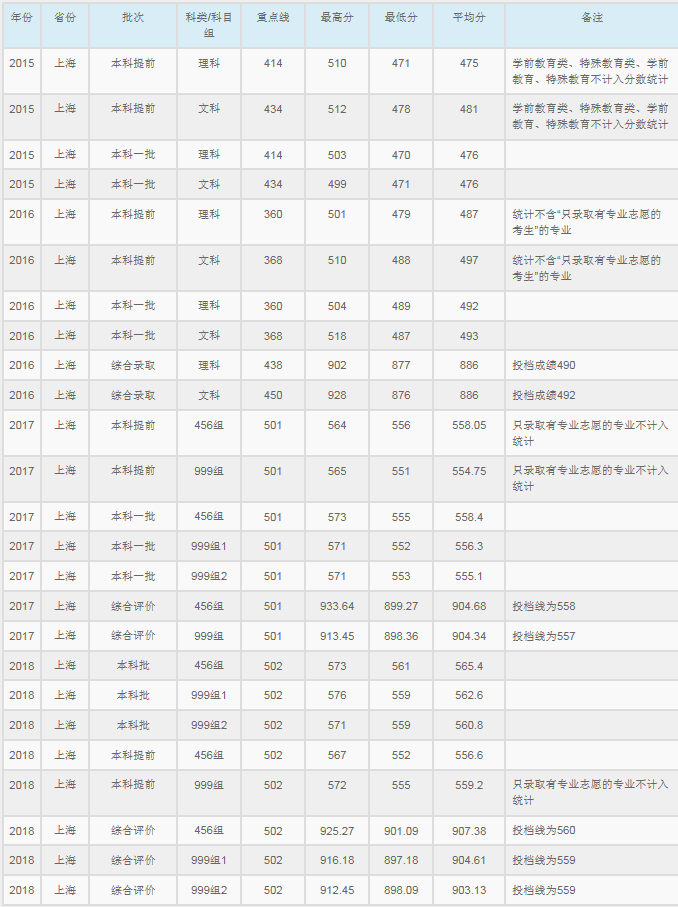678x907 pixels.
Task: Click highest score 928 in 2016 综合录取 文科
Action: tap(337, 396)
